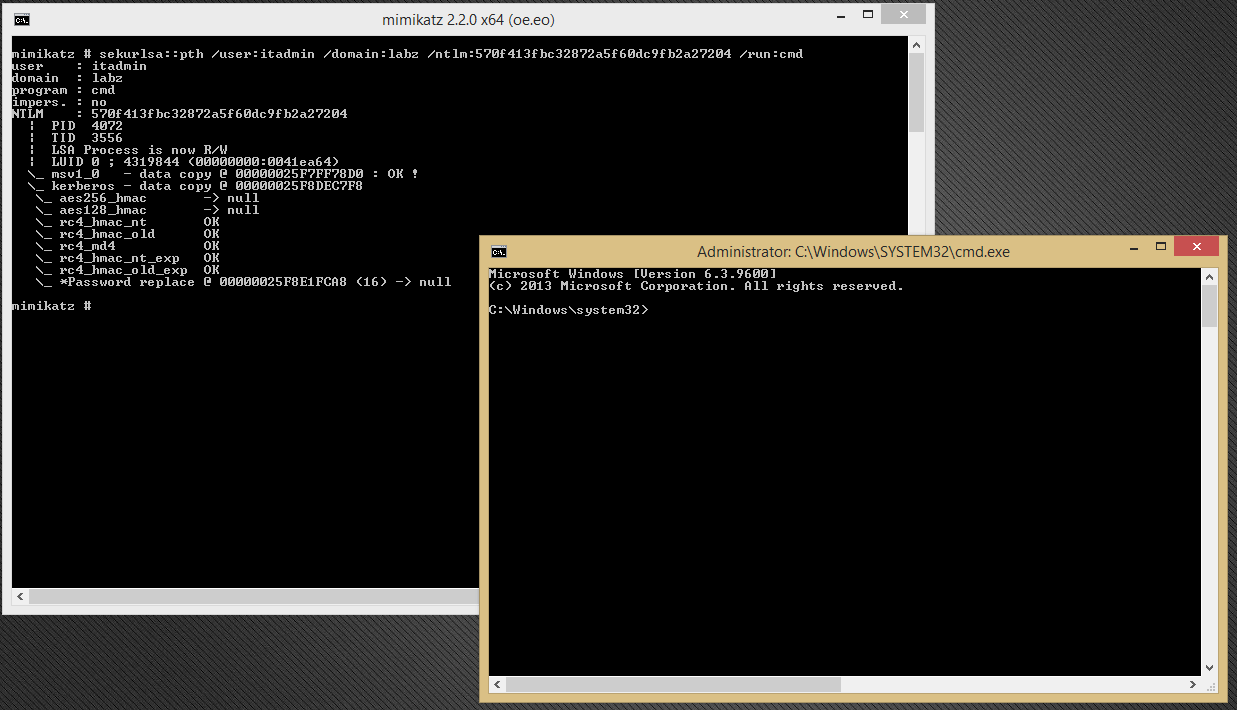
Task: Click up arrow of cmd.exe vertical scrollbar
Action: (1209, 276)
